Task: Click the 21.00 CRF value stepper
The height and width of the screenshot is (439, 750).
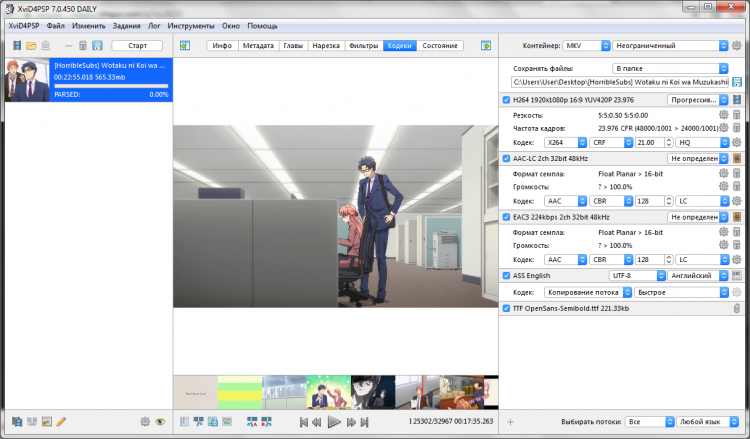Action: [x=669, y=142]
